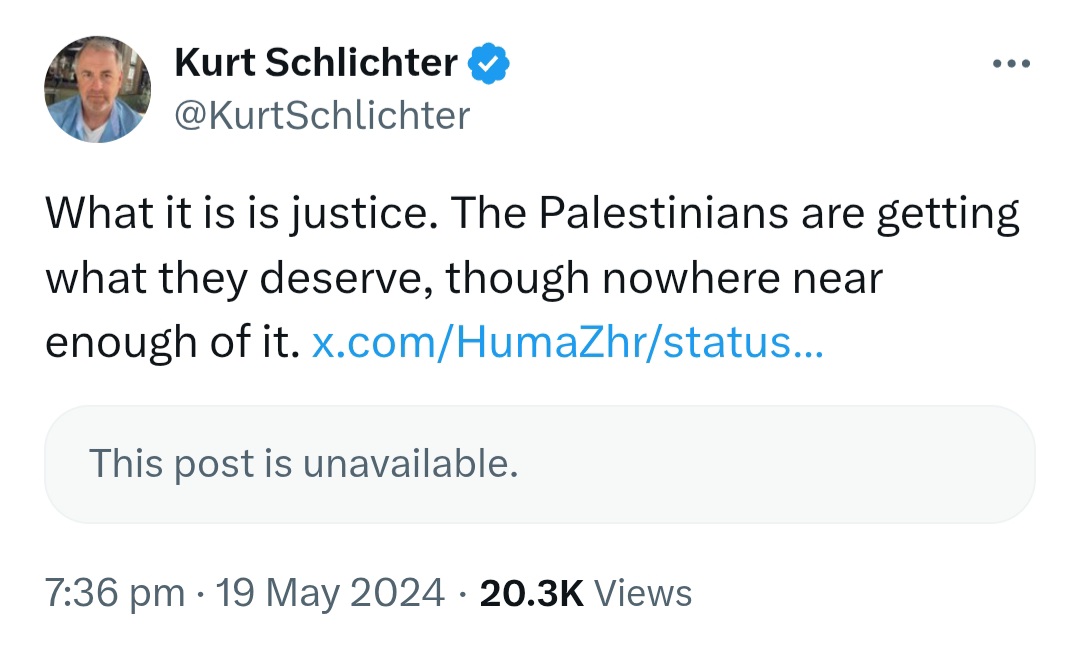The width and height of the screenshot is (1080, 648).
Task: Click the blue verified checkmark badge
Action: [490, 65]
